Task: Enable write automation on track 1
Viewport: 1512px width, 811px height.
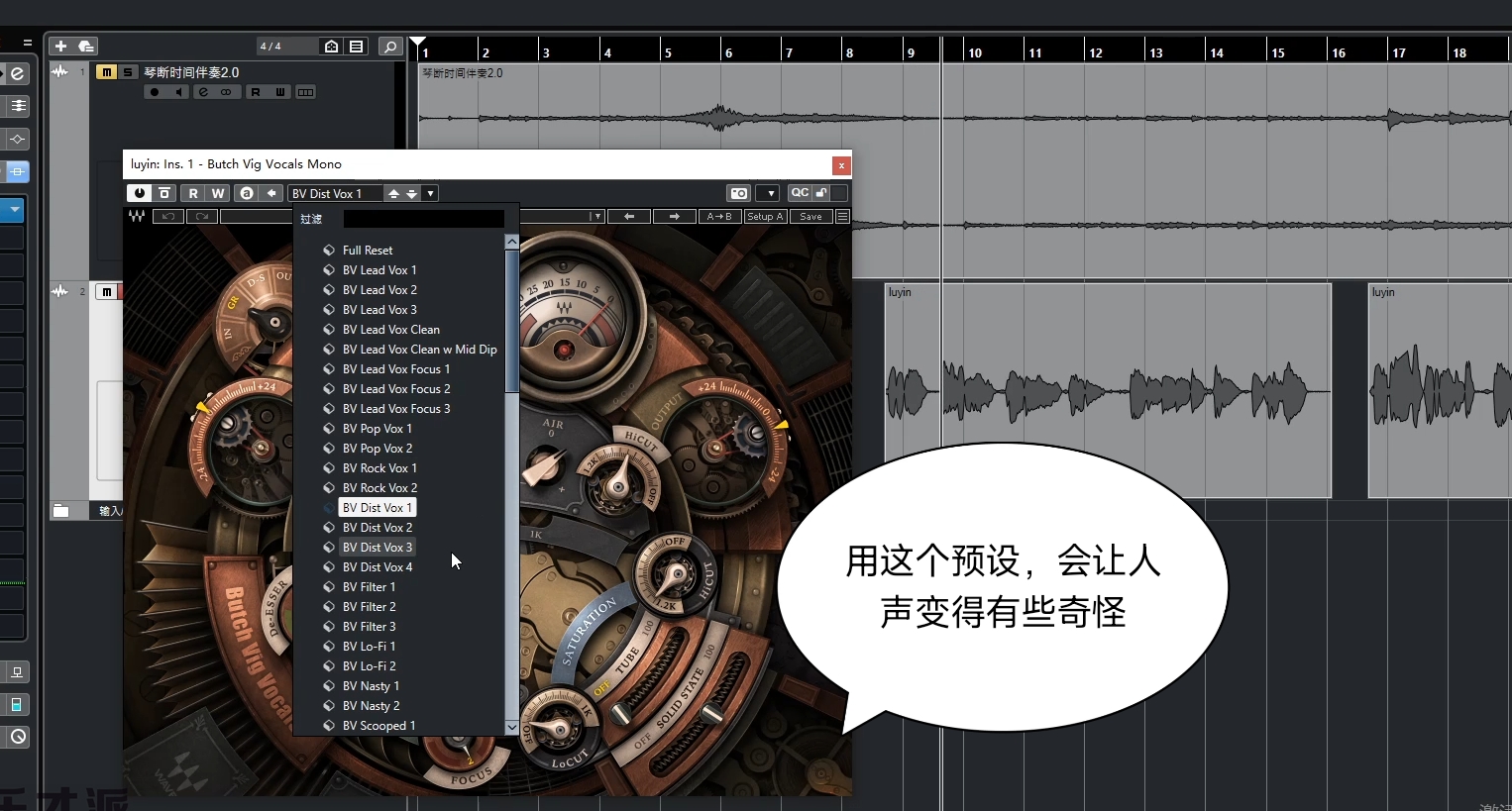Action: [280, 92]
